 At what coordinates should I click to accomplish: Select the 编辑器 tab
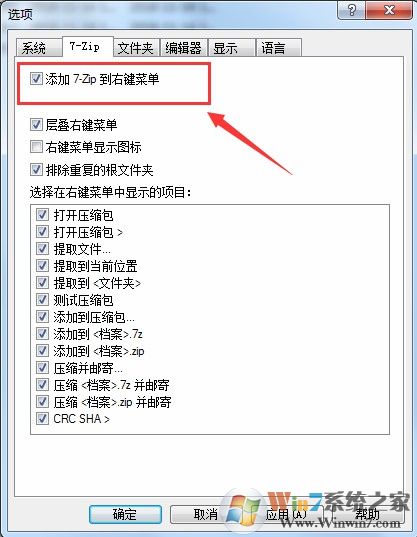[184, 48]
